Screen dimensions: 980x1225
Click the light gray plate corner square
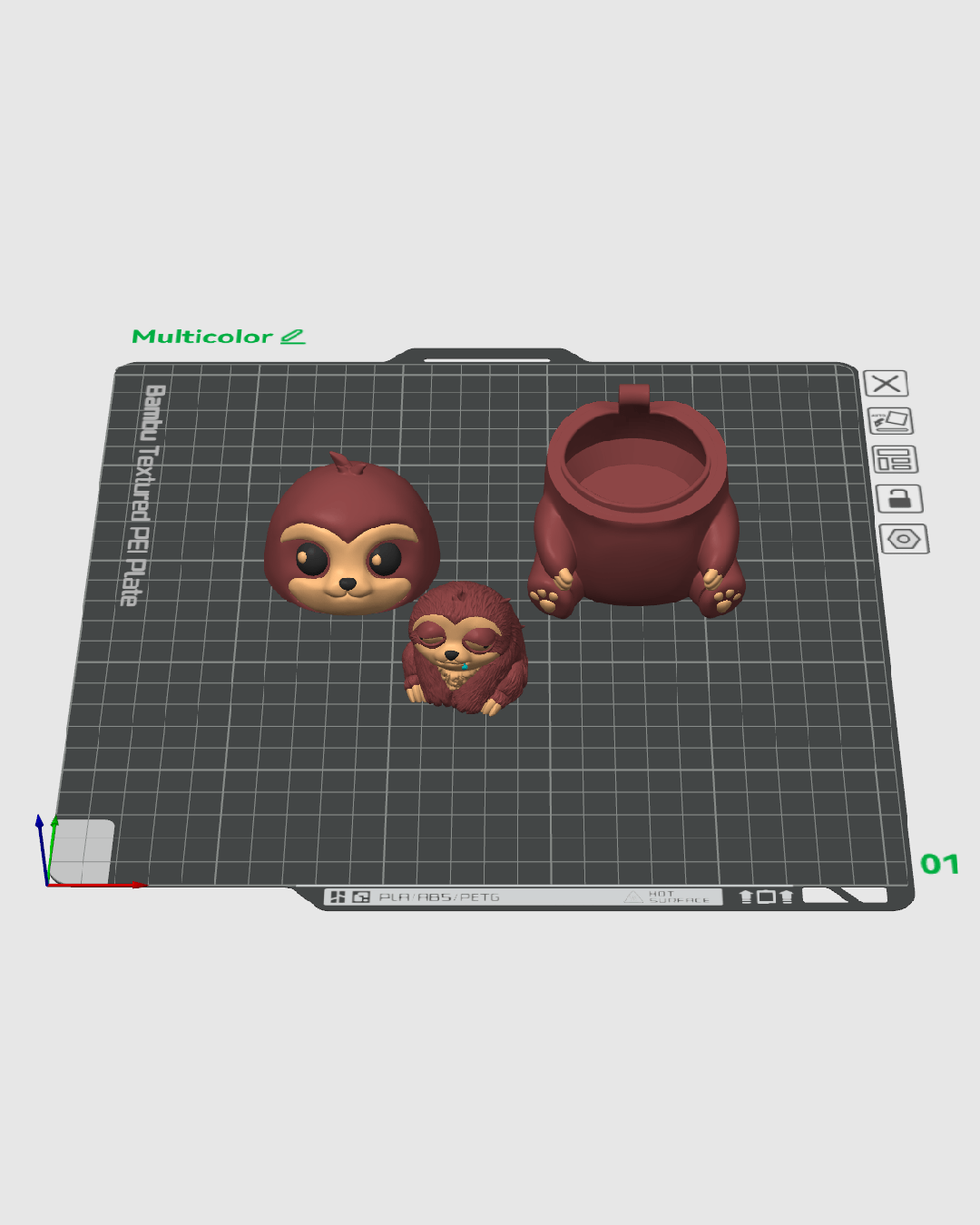[x=83, y=851]
